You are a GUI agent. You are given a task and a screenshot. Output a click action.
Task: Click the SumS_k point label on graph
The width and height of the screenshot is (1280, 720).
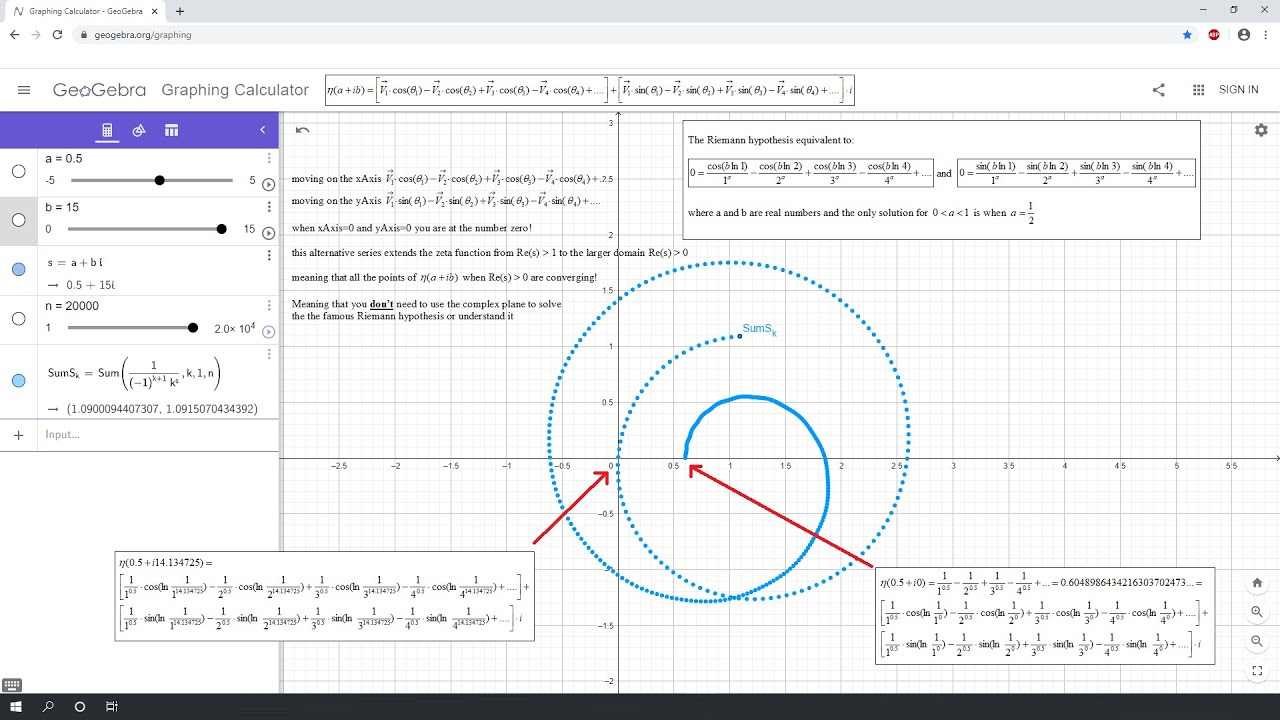759,329
